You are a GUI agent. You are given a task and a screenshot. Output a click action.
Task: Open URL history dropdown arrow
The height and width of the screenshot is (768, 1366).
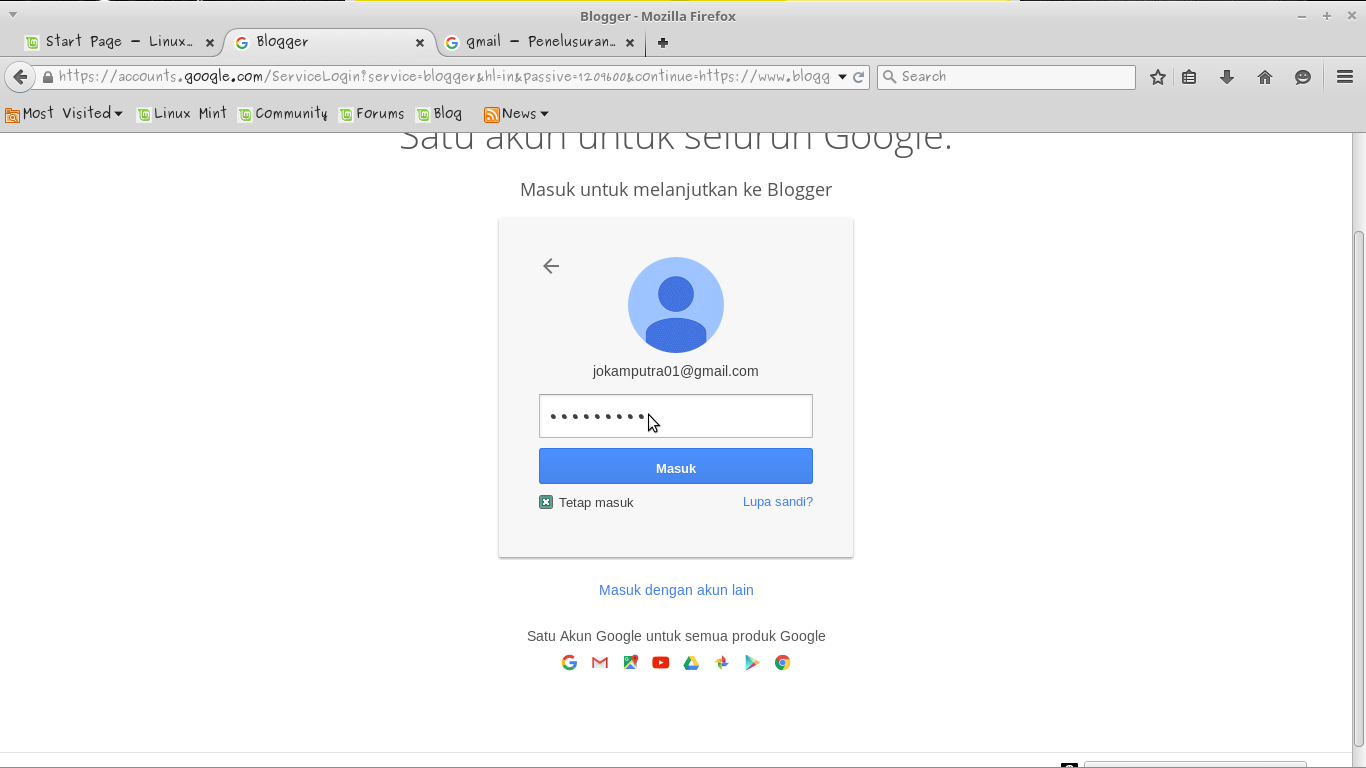[842, 77]
